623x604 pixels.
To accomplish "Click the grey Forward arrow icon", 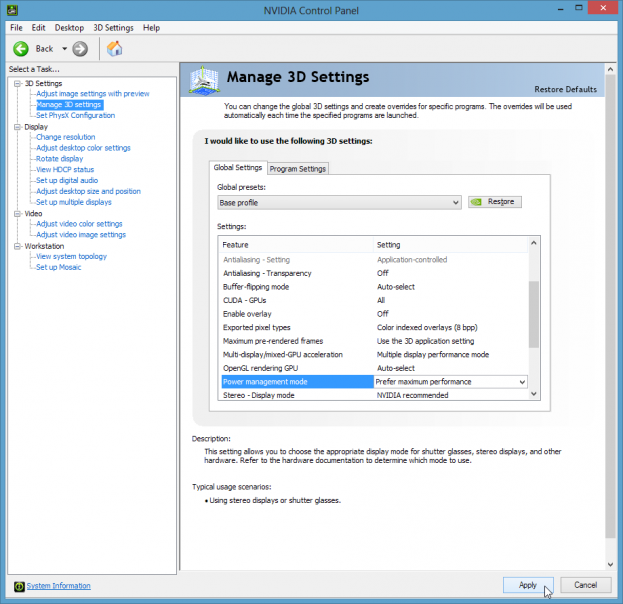I will (x=80, y=49).
